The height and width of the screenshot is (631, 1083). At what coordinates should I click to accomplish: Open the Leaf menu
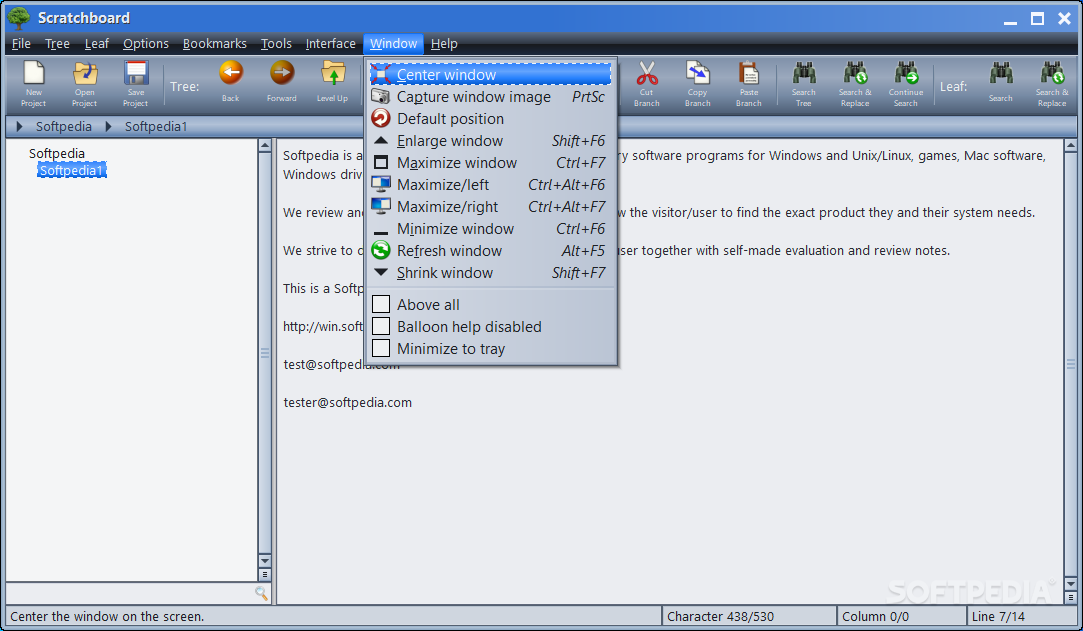[x=97, y=43]
